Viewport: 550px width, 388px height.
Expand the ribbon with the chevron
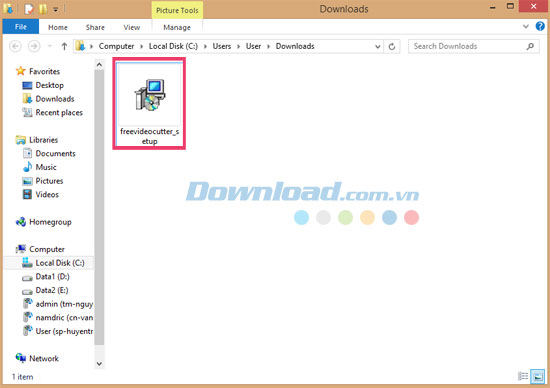click(x=526, y=26)
